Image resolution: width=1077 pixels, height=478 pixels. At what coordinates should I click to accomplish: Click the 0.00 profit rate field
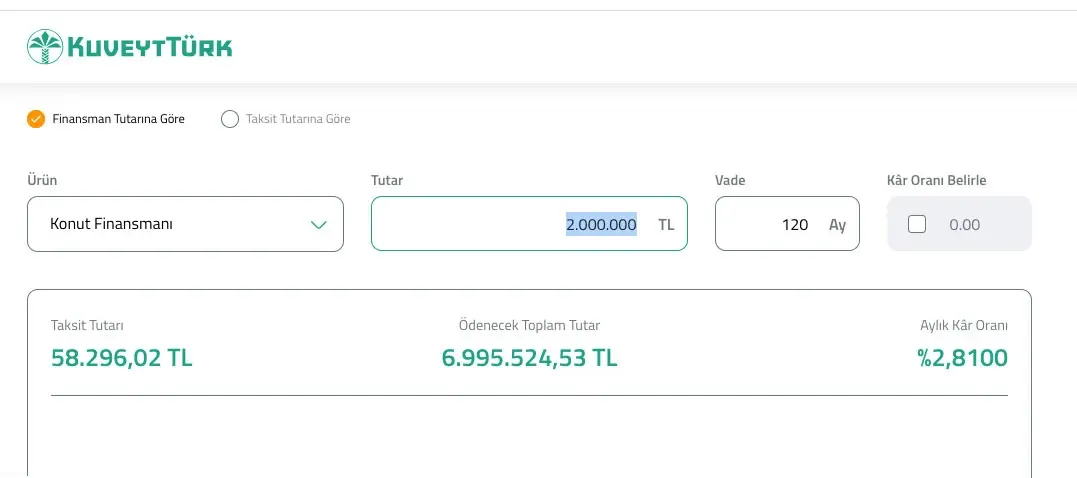pyautogui.click(x=965, y=224)
